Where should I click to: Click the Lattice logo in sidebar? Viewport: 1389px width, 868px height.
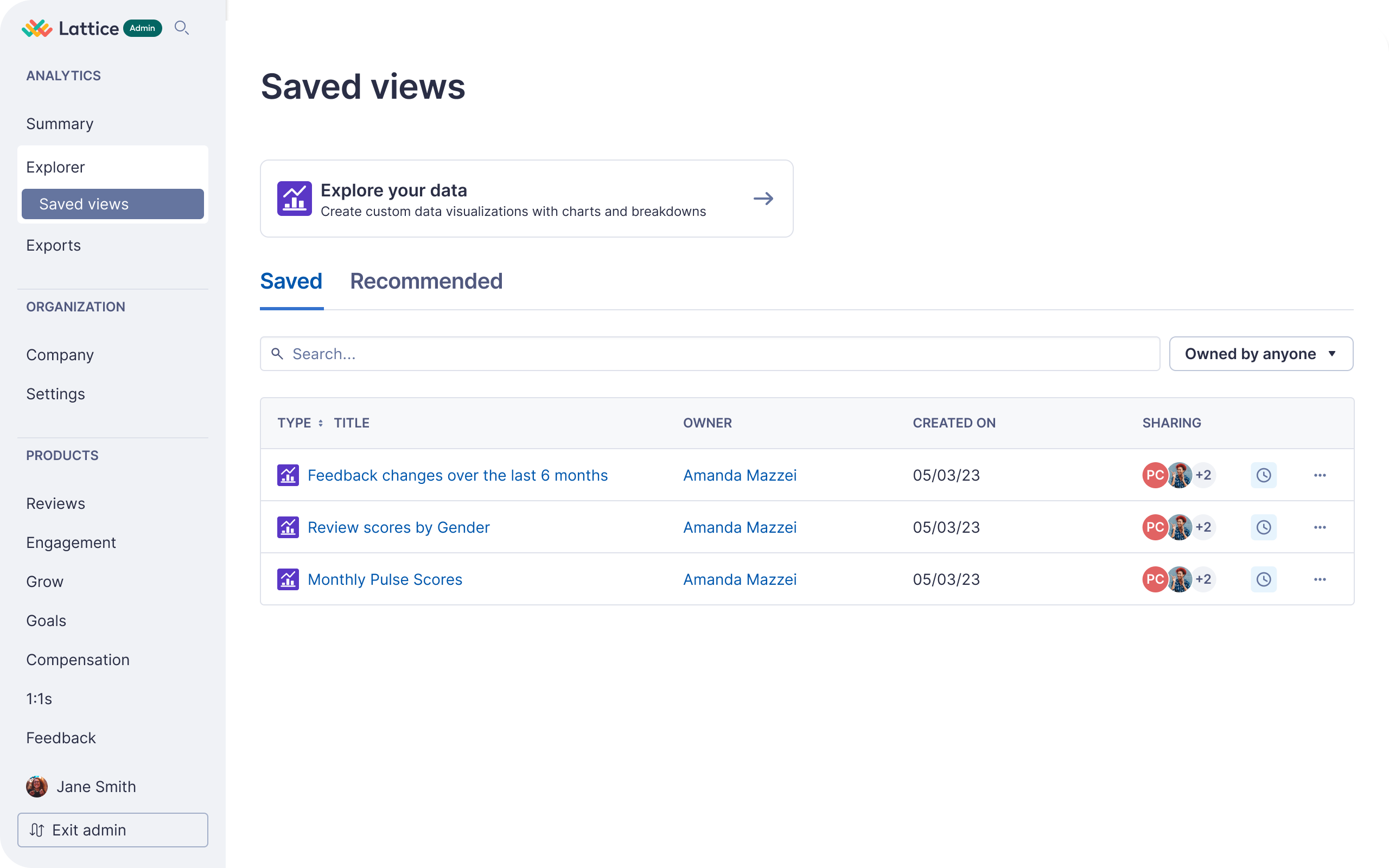click(x=70, y=28)
